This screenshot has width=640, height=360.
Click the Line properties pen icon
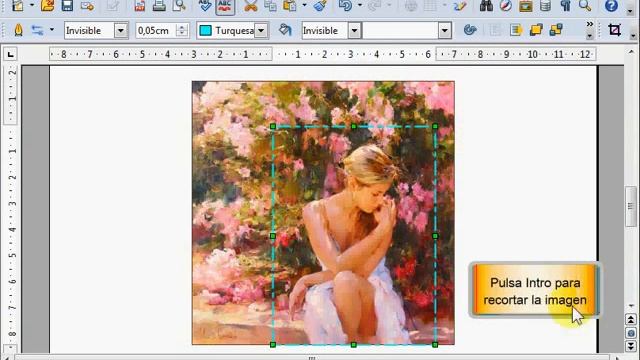coord(18,30)
